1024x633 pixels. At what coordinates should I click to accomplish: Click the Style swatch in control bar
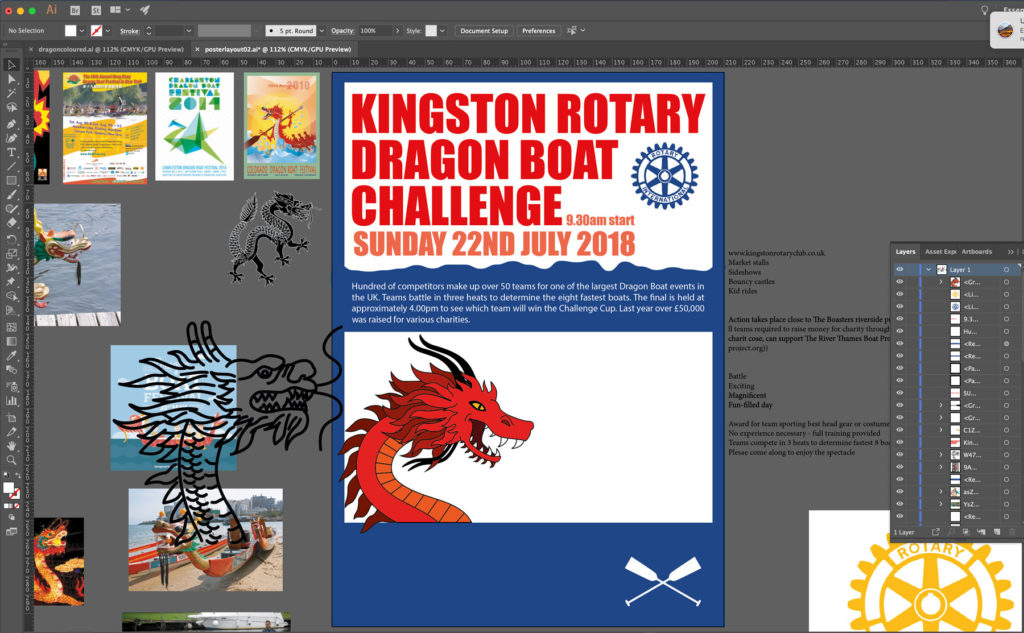431,31
